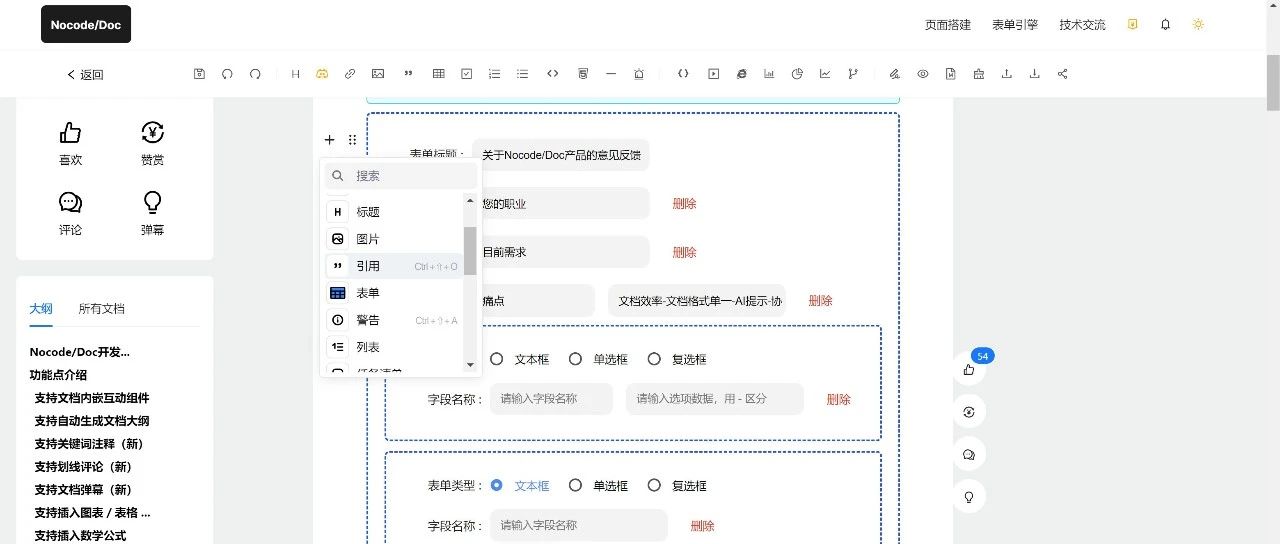The height and width of the screenshot is (544, 1280).
Task: Click the redo toolbar icon
Action: tap(255, 74)
